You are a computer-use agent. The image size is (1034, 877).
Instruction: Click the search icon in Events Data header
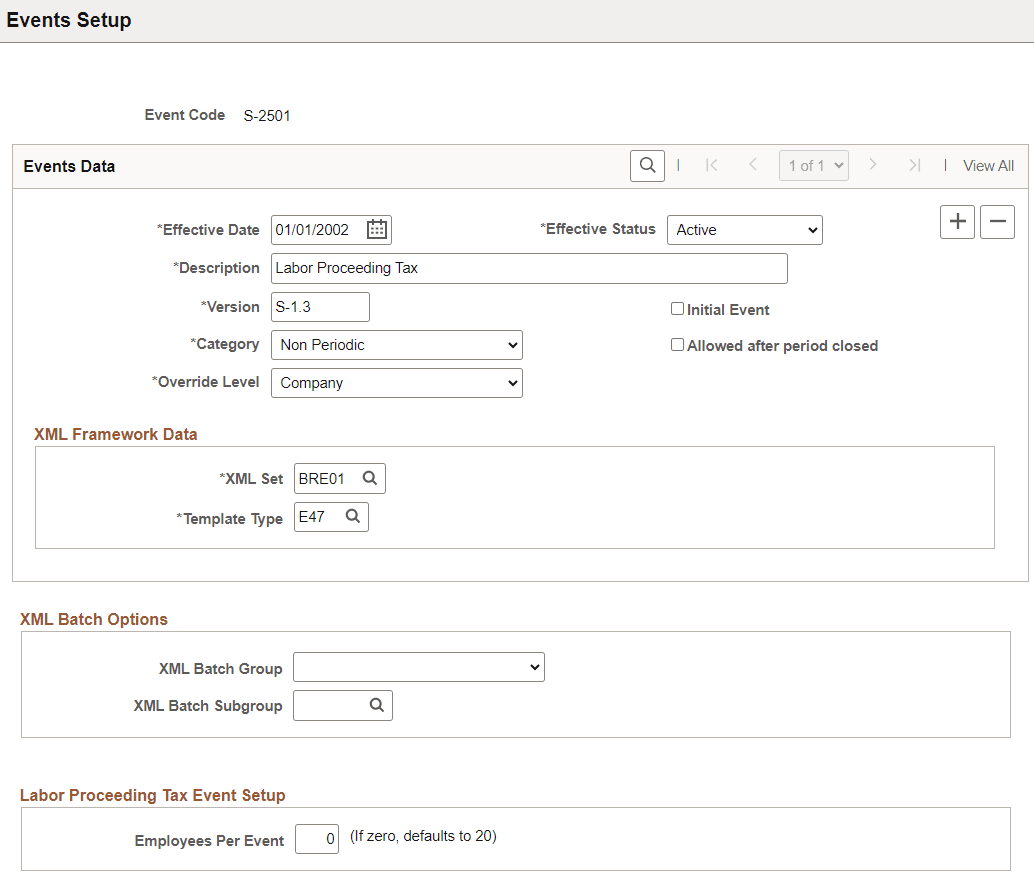click(x=646, y=165)
